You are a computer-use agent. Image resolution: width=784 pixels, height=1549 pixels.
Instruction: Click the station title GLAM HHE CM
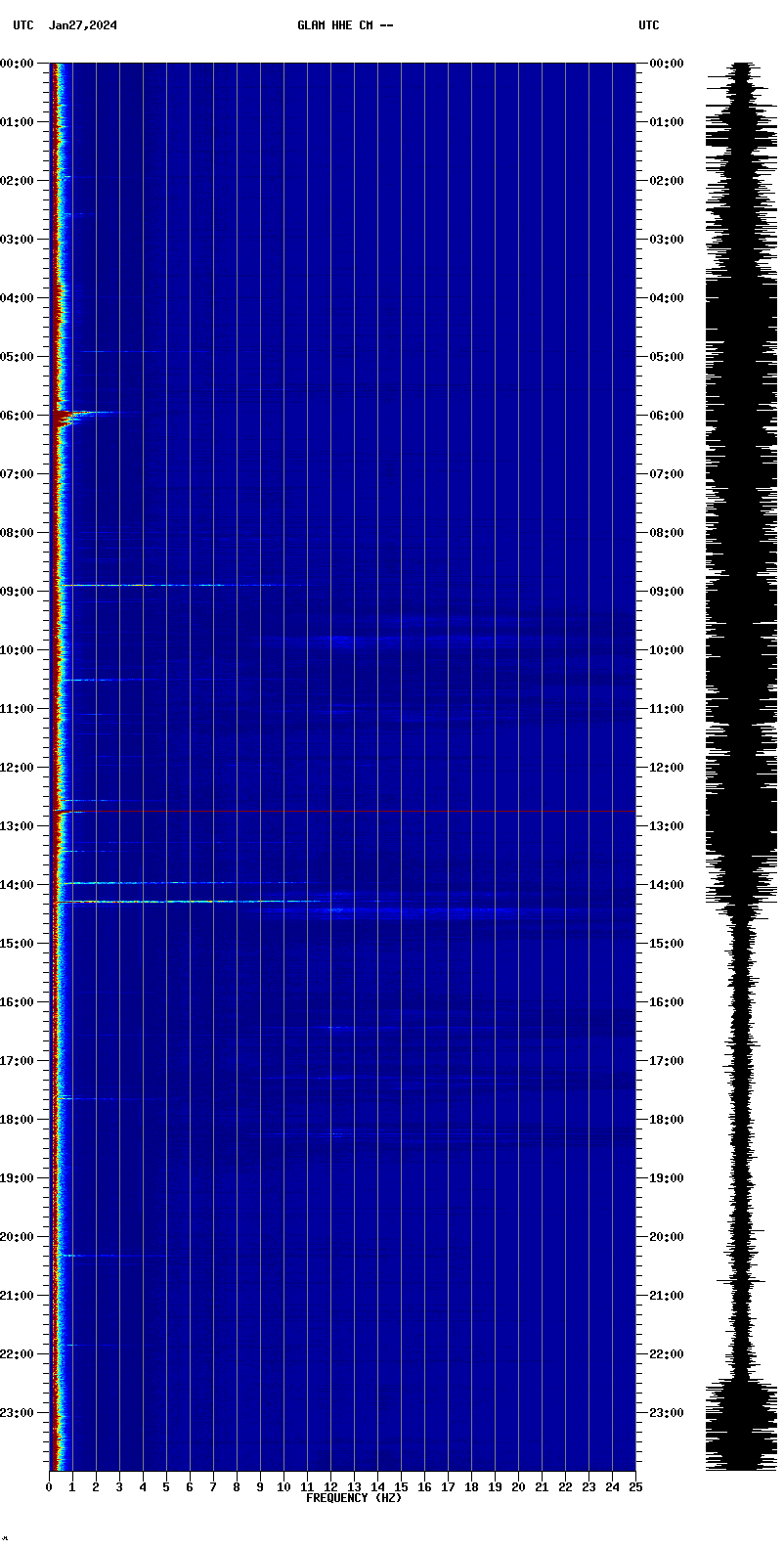[x=345, y=25]
